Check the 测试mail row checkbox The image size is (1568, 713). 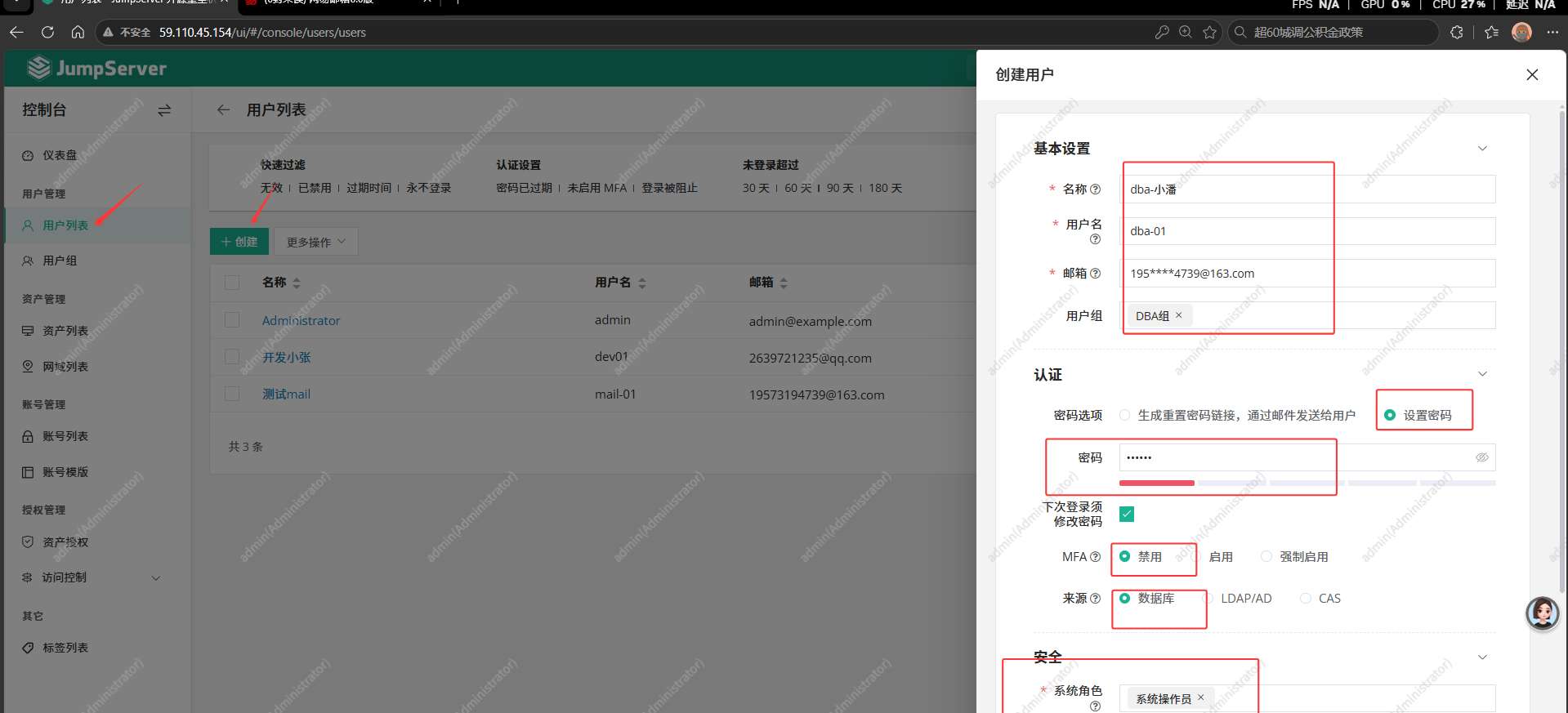coord(232,394)
